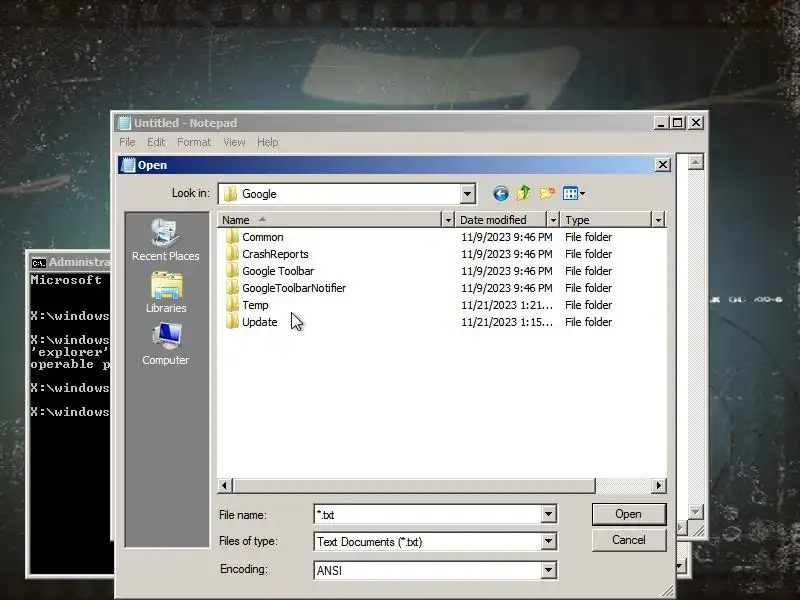Click File folder type in CrashReports row
Image resolution: width=800 pixels, height=600 pixels.
tap(588, 254)
